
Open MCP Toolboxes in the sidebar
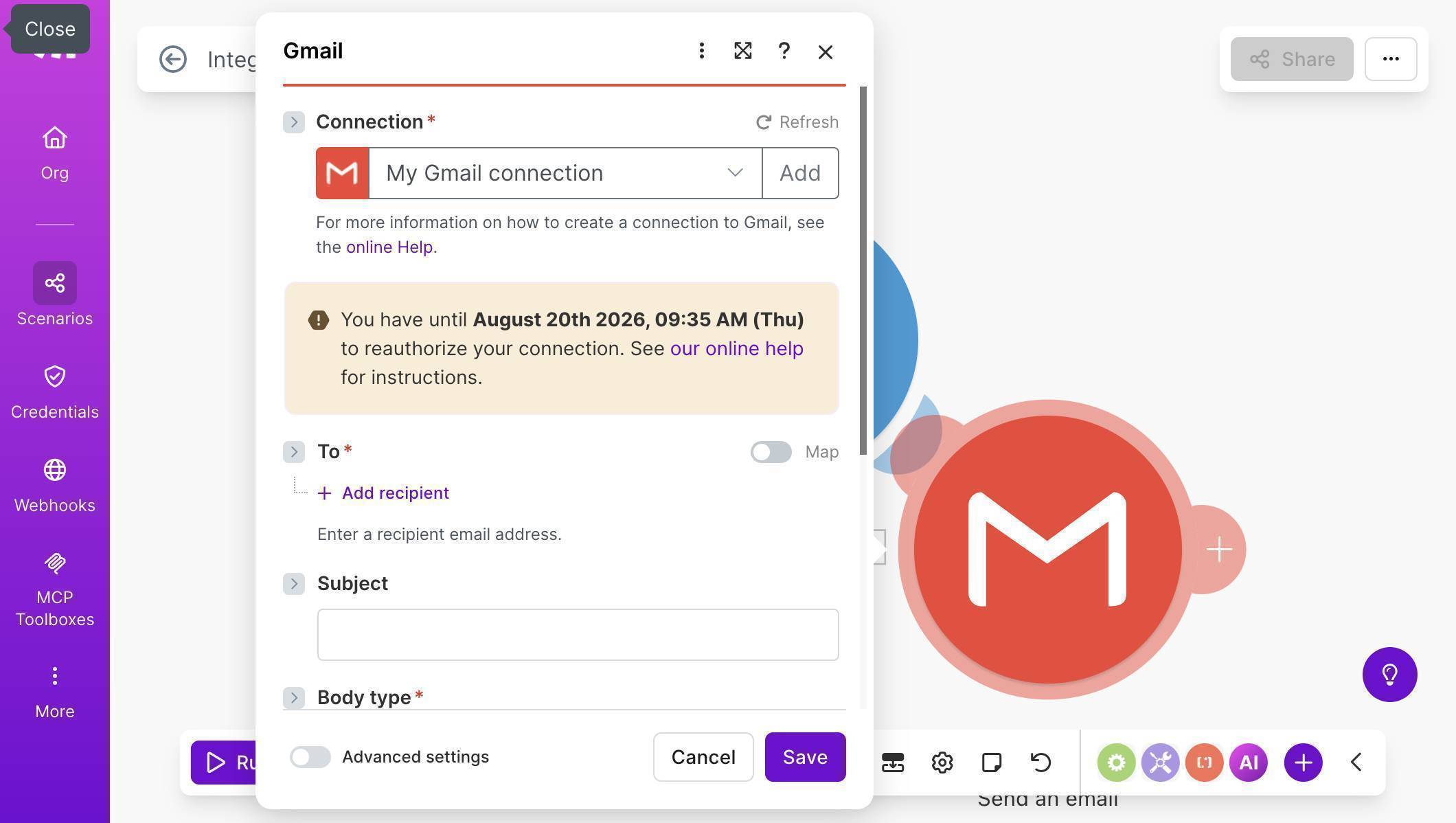[54, 587]
